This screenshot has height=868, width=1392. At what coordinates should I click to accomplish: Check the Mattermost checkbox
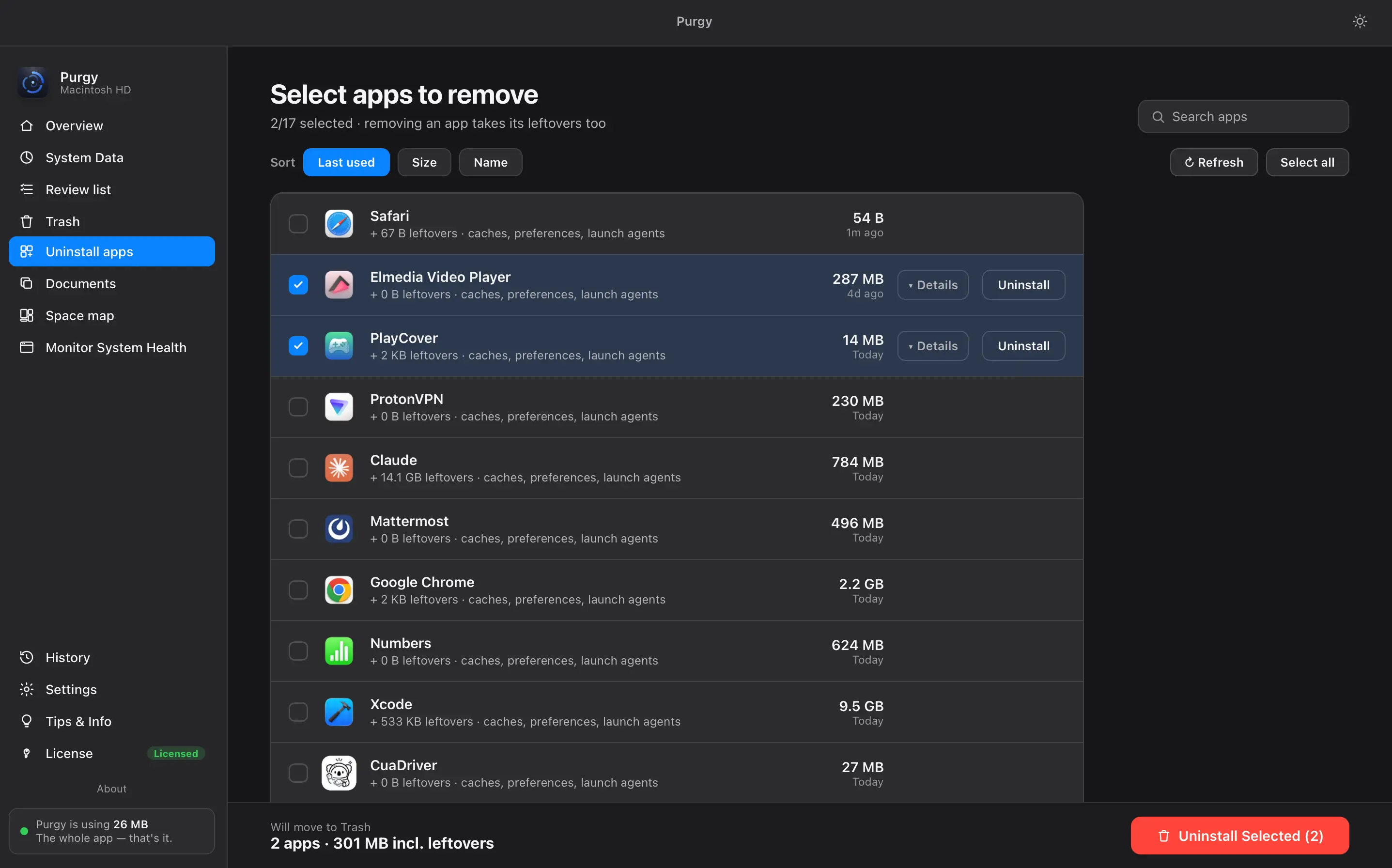(298, 529)
